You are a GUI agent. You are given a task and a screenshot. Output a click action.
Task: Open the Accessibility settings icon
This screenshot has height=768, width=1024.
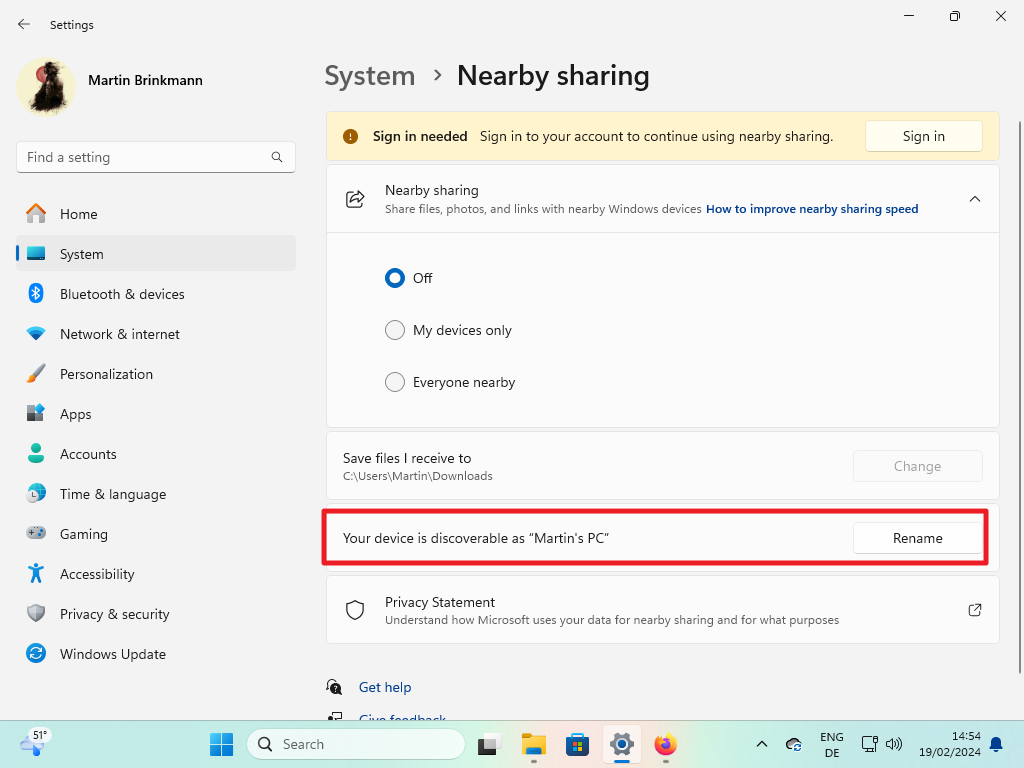tap(35, 573)
